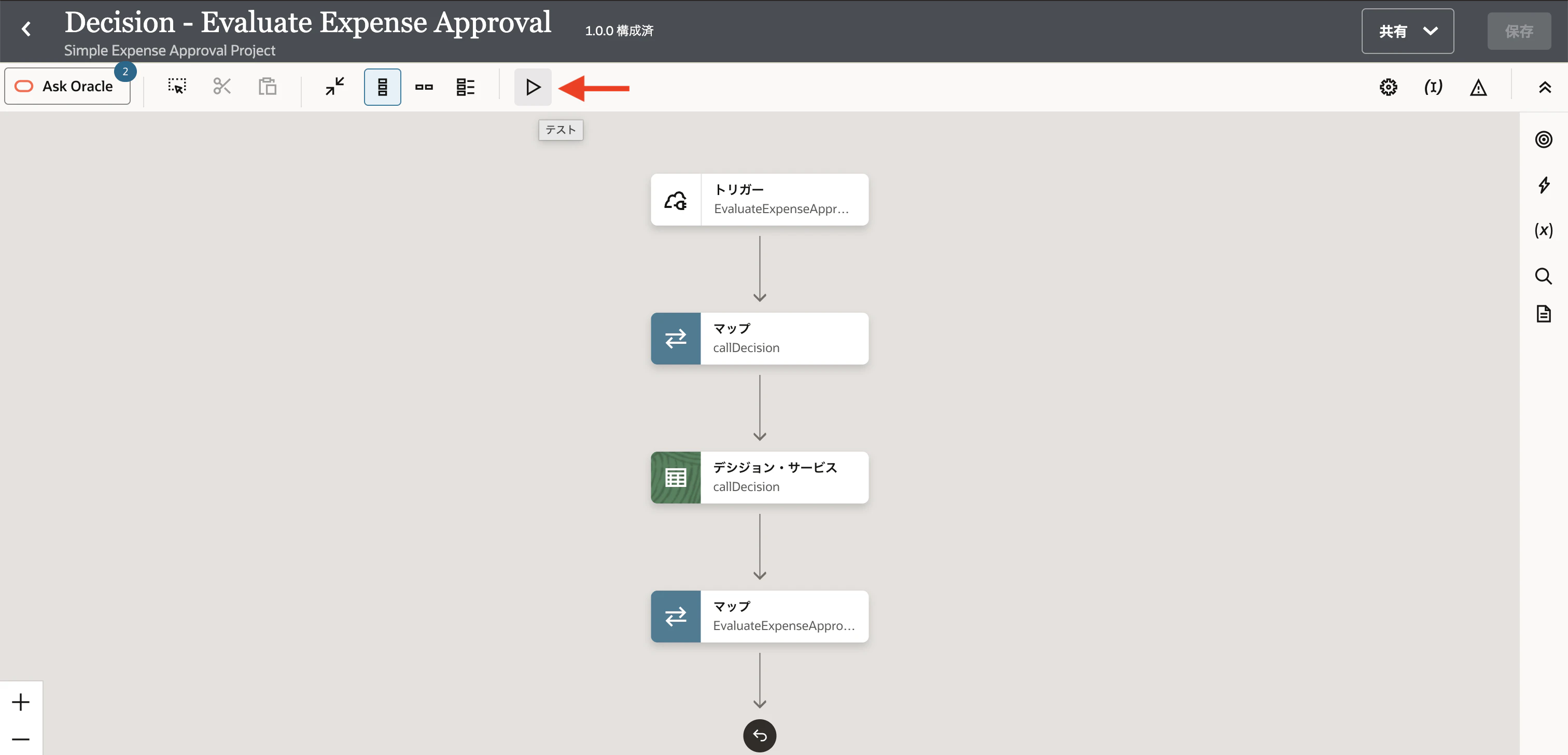Click the trigger node cloud icon
Image resolution: width=1568 pixels, height=755 pixels.
click(676, 200)
